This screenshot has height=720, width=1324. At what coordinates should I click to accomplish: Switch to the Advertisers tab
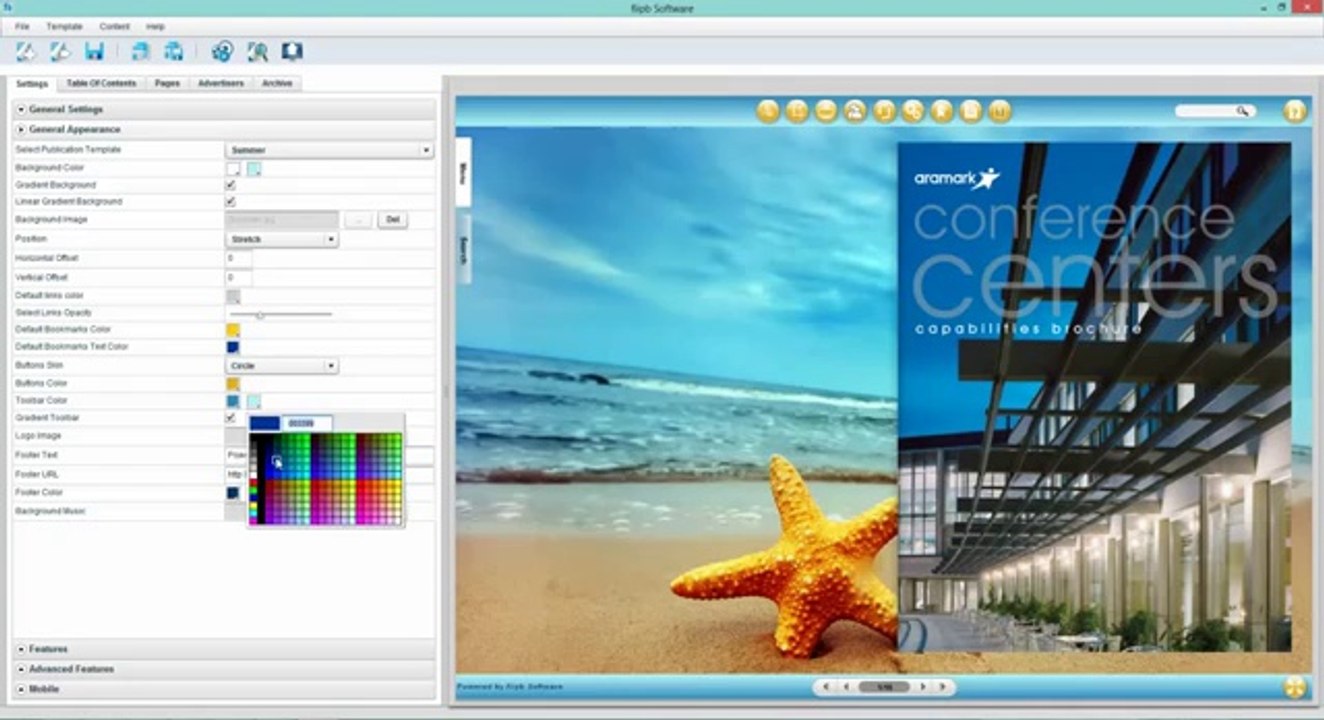coord(220,83)
